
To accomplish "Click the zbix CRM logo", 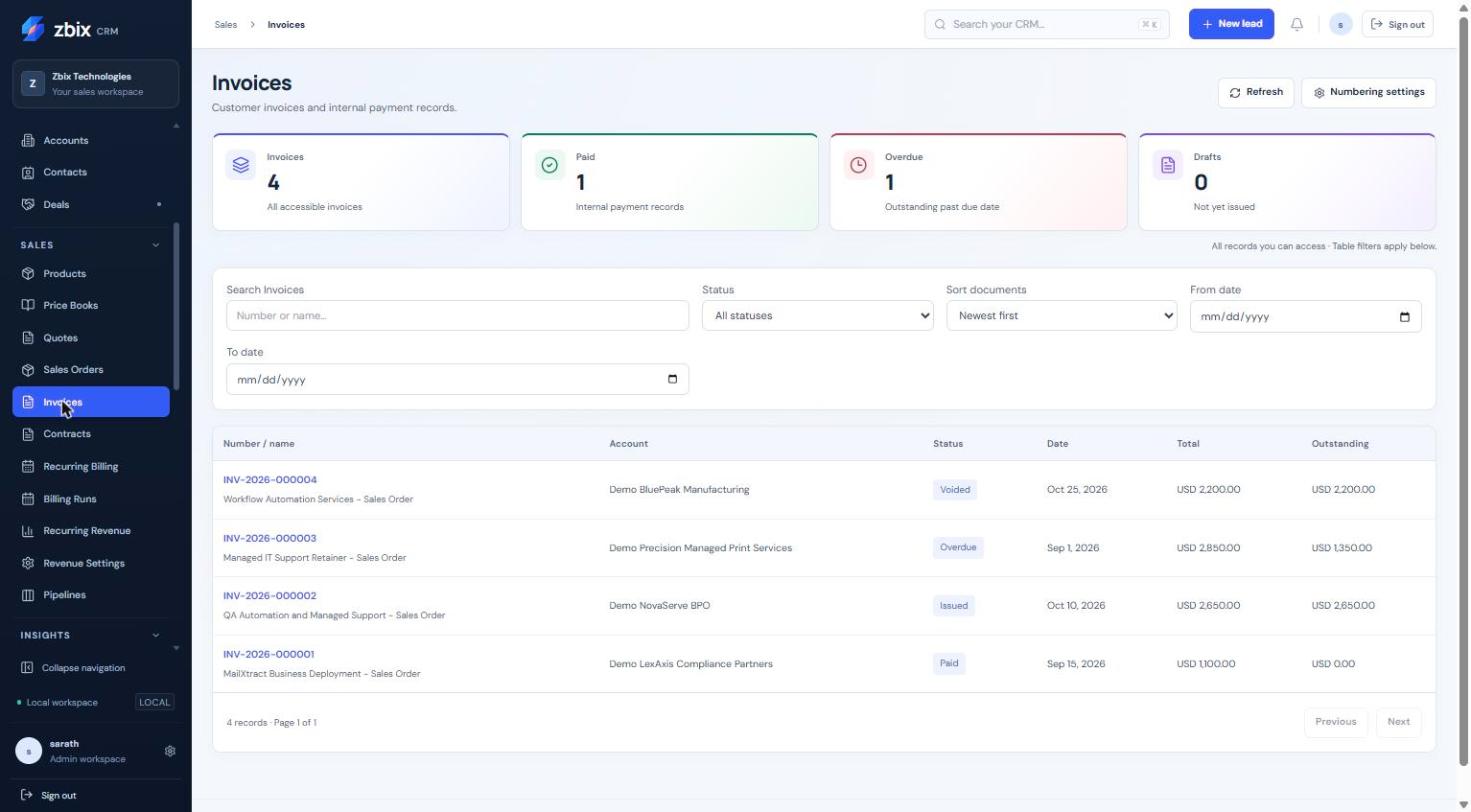I will coord(69,29).
